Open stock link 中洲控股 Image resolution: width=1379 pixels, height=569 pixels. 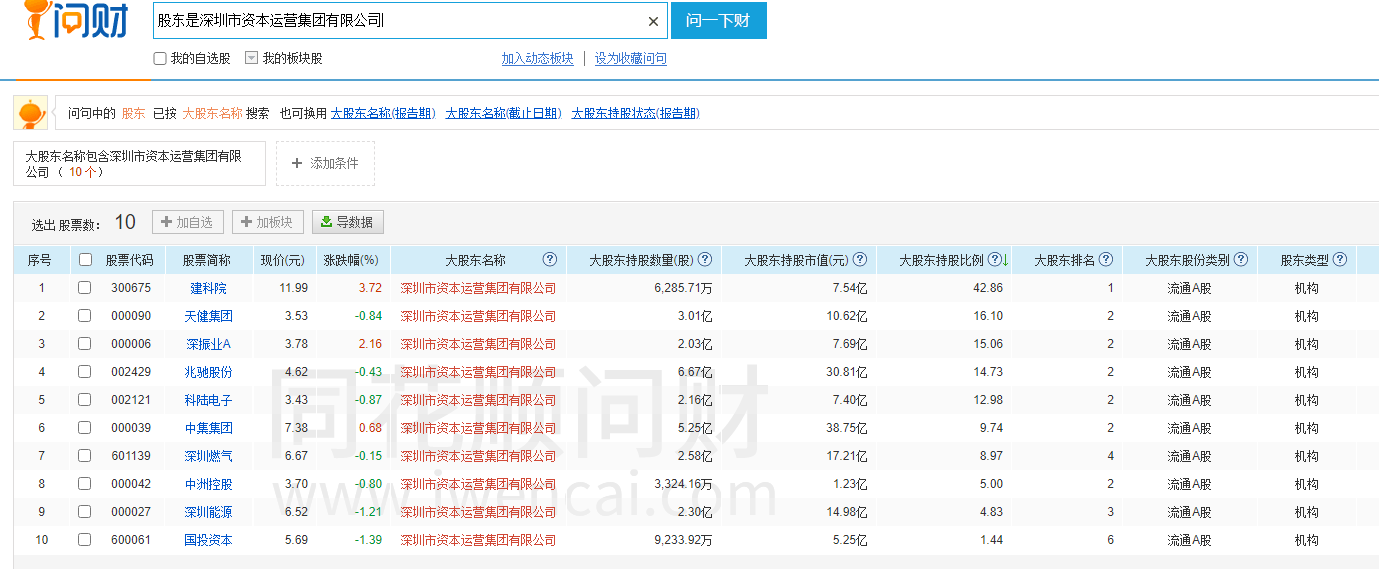pyautogui.click(x=208, y=484)
